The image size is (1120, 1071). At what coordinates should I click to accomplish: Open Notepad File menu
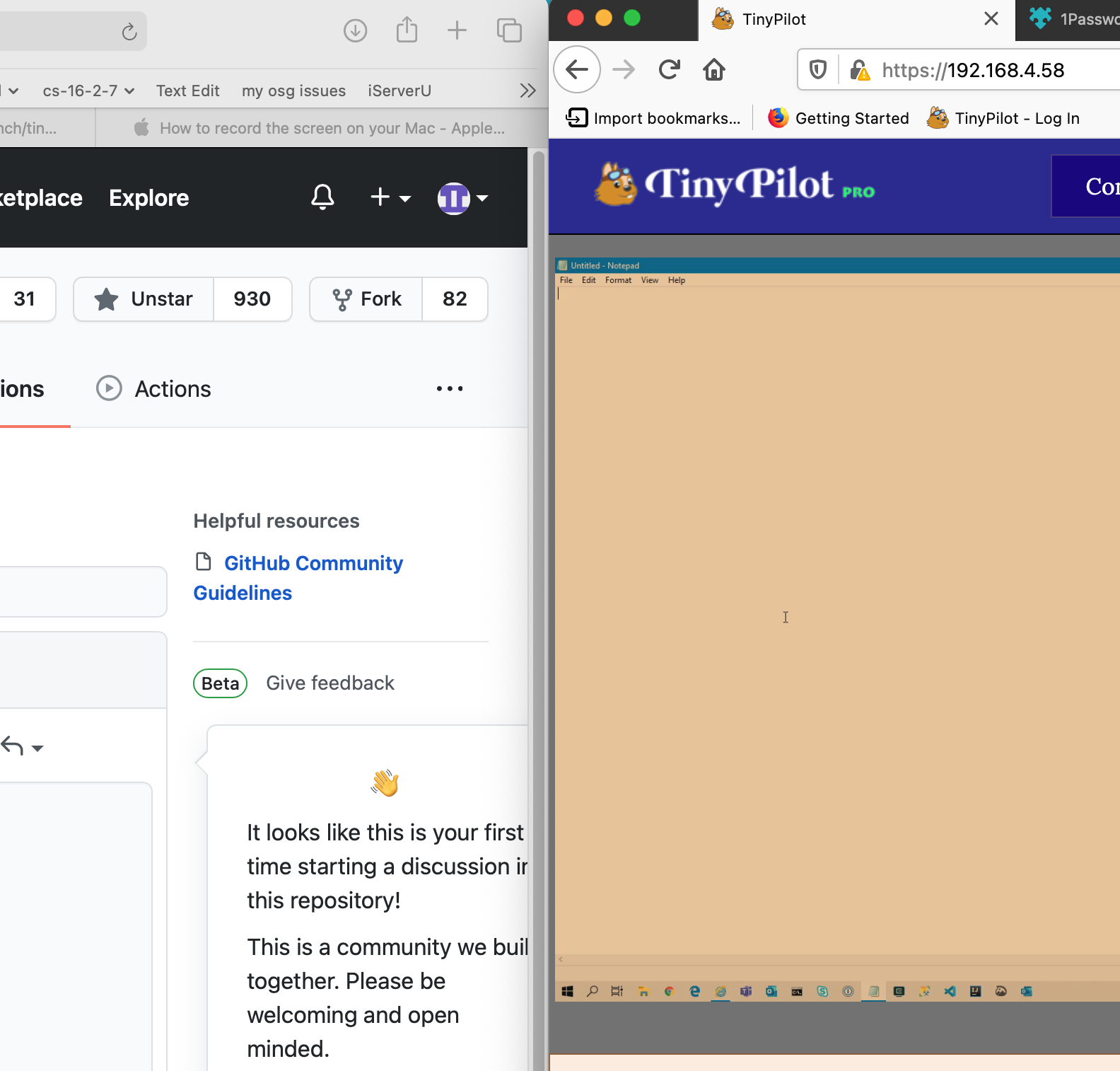click(566, 280)
